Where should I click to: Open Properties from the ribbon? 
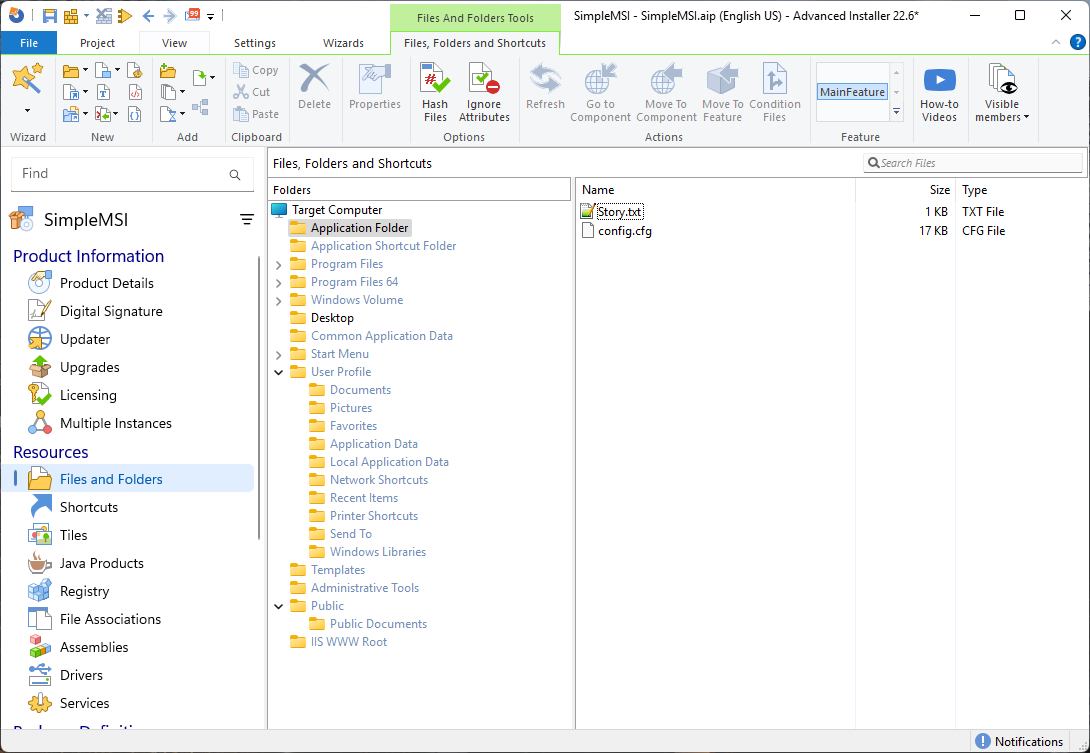[x=375, y=86]
